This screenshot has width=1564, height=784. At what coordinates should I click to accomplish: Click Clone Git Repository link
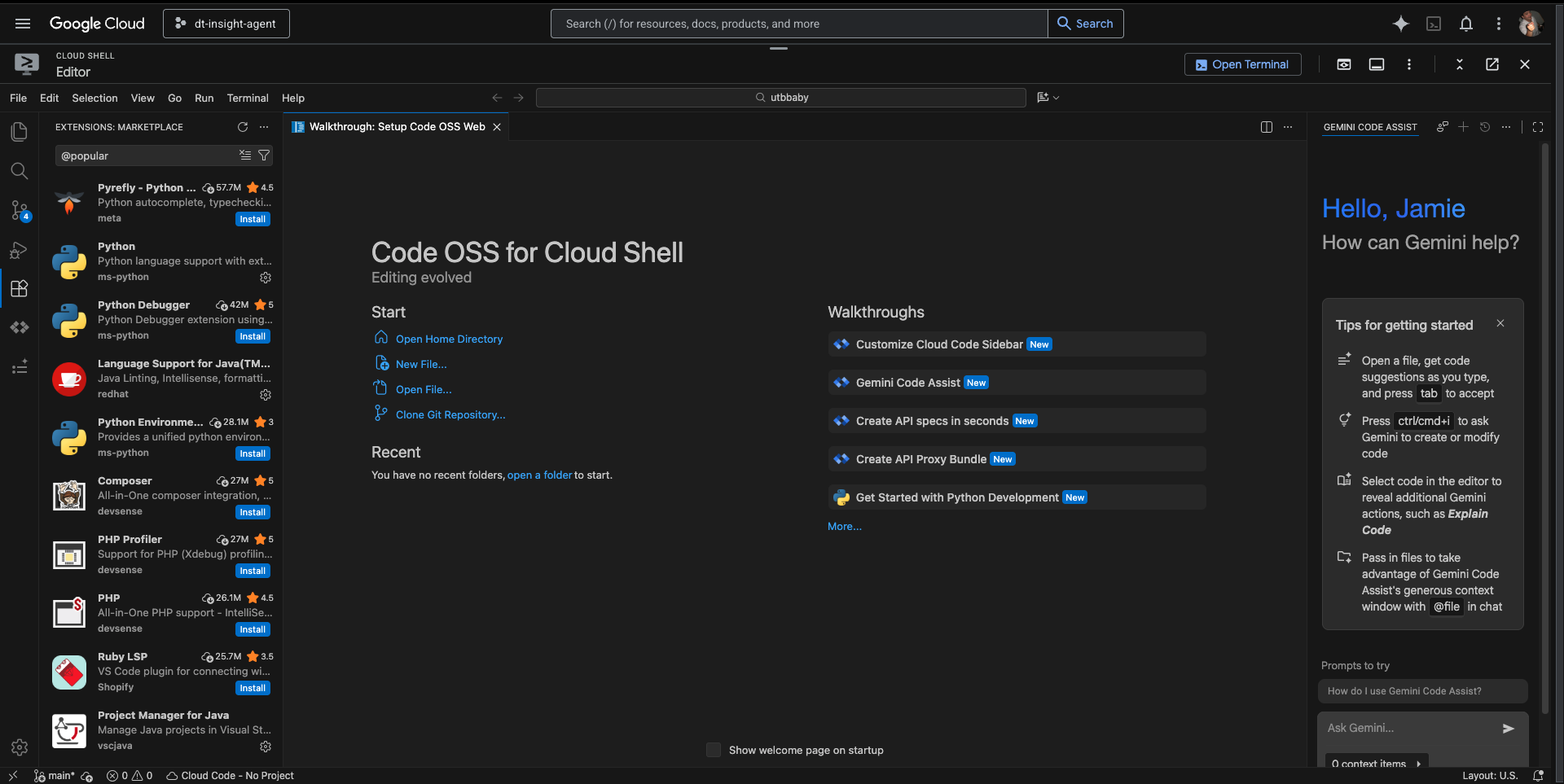click(x=450, y=414)
